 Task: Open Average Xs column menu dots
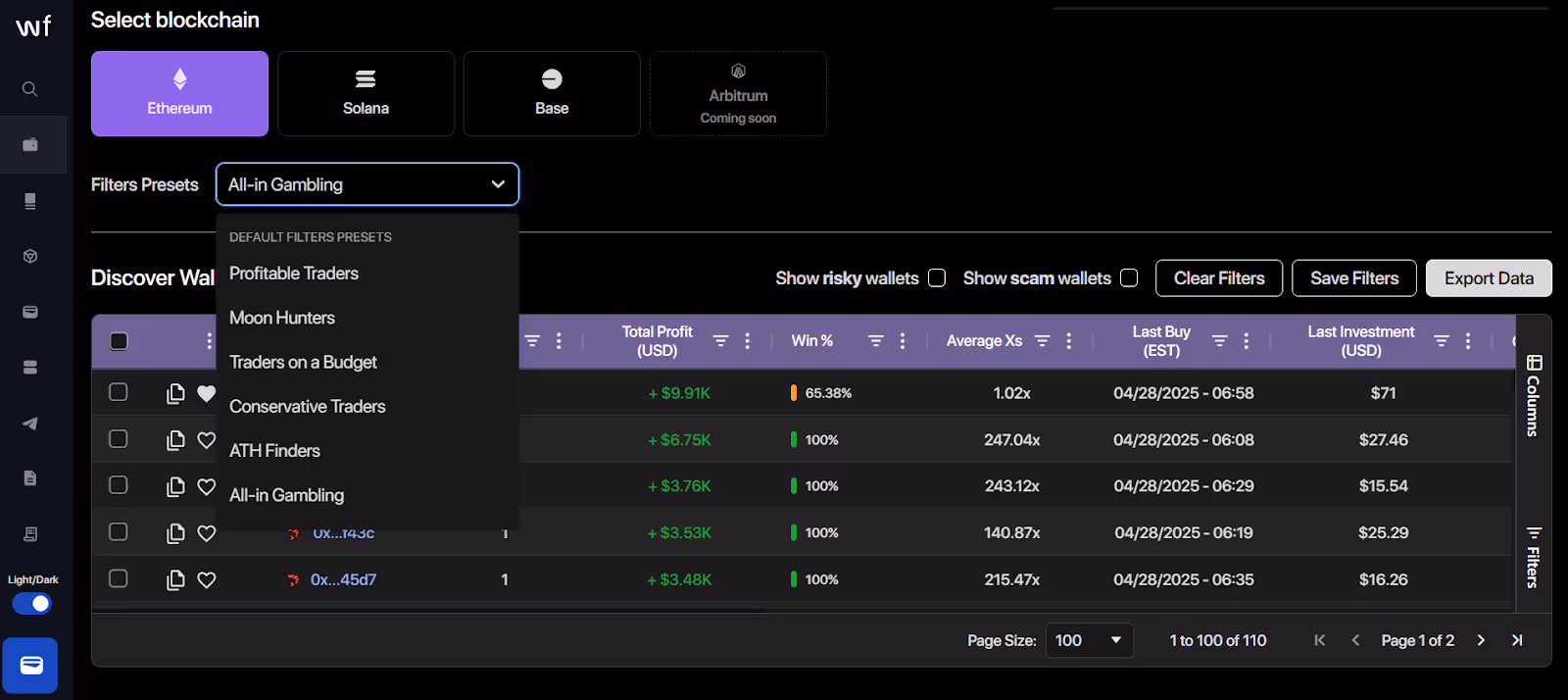(1068, 341)
